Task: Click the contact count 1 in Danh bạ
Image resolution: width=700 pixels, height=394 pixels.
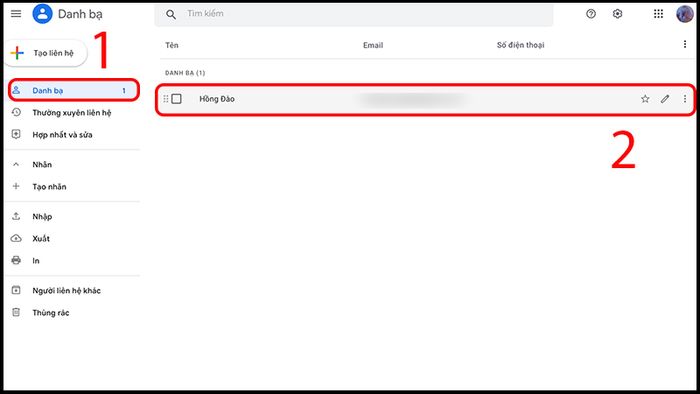Action: click(x=124, y=91)
